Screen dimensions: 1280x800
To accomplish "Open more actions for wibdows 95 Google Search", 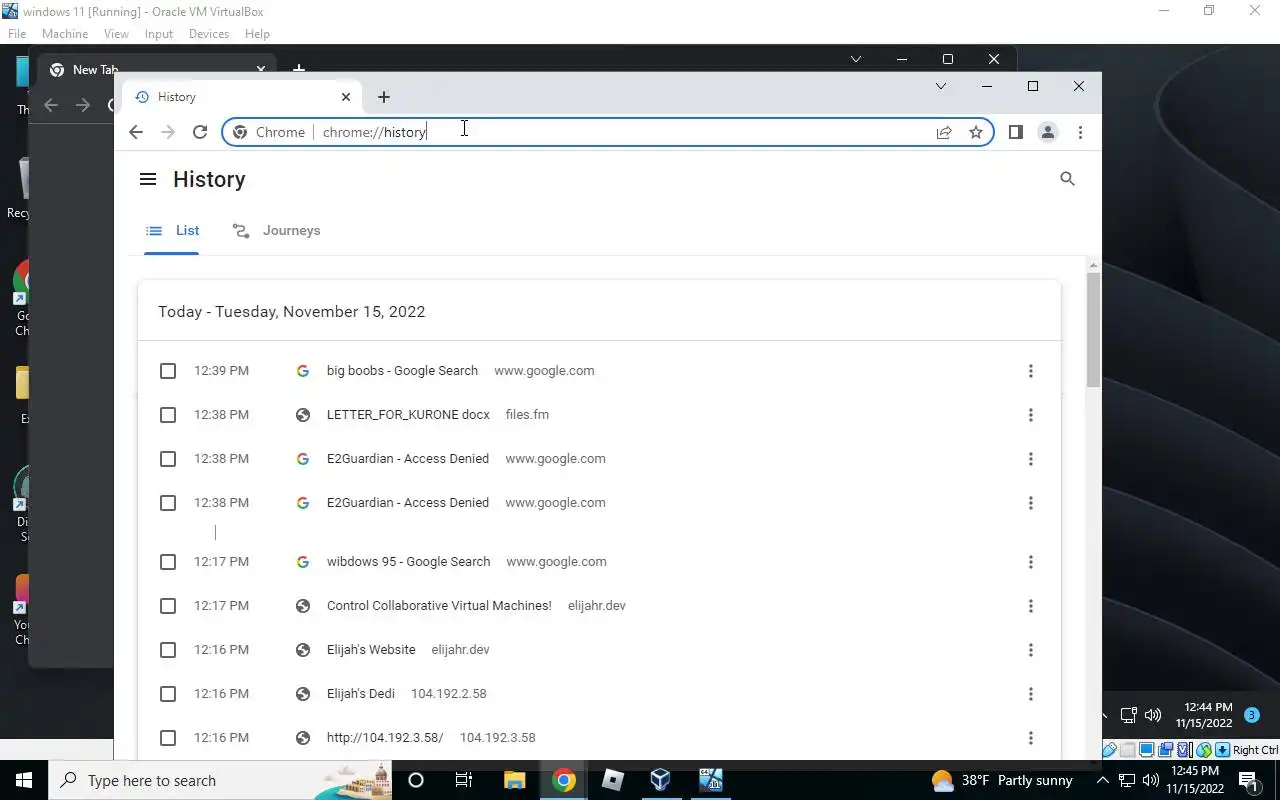I will coord(1031,562).
